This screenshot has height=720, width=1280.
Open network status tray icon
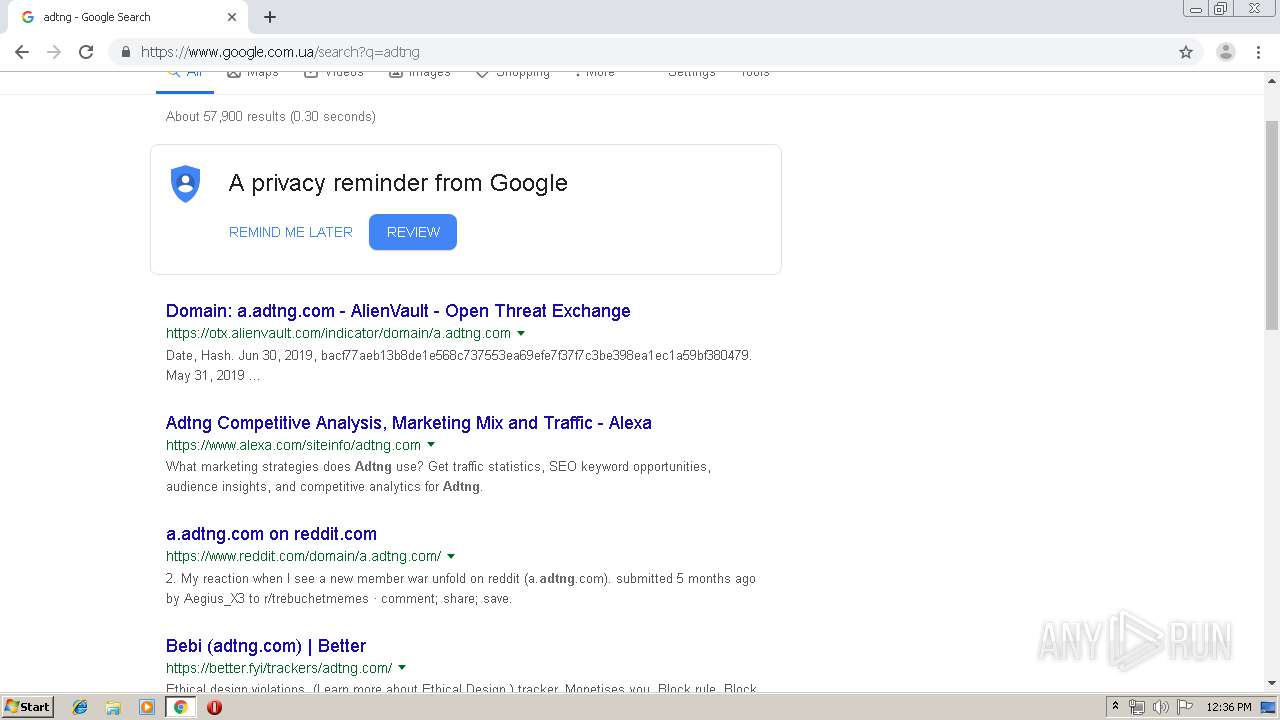coord(1137,707)
